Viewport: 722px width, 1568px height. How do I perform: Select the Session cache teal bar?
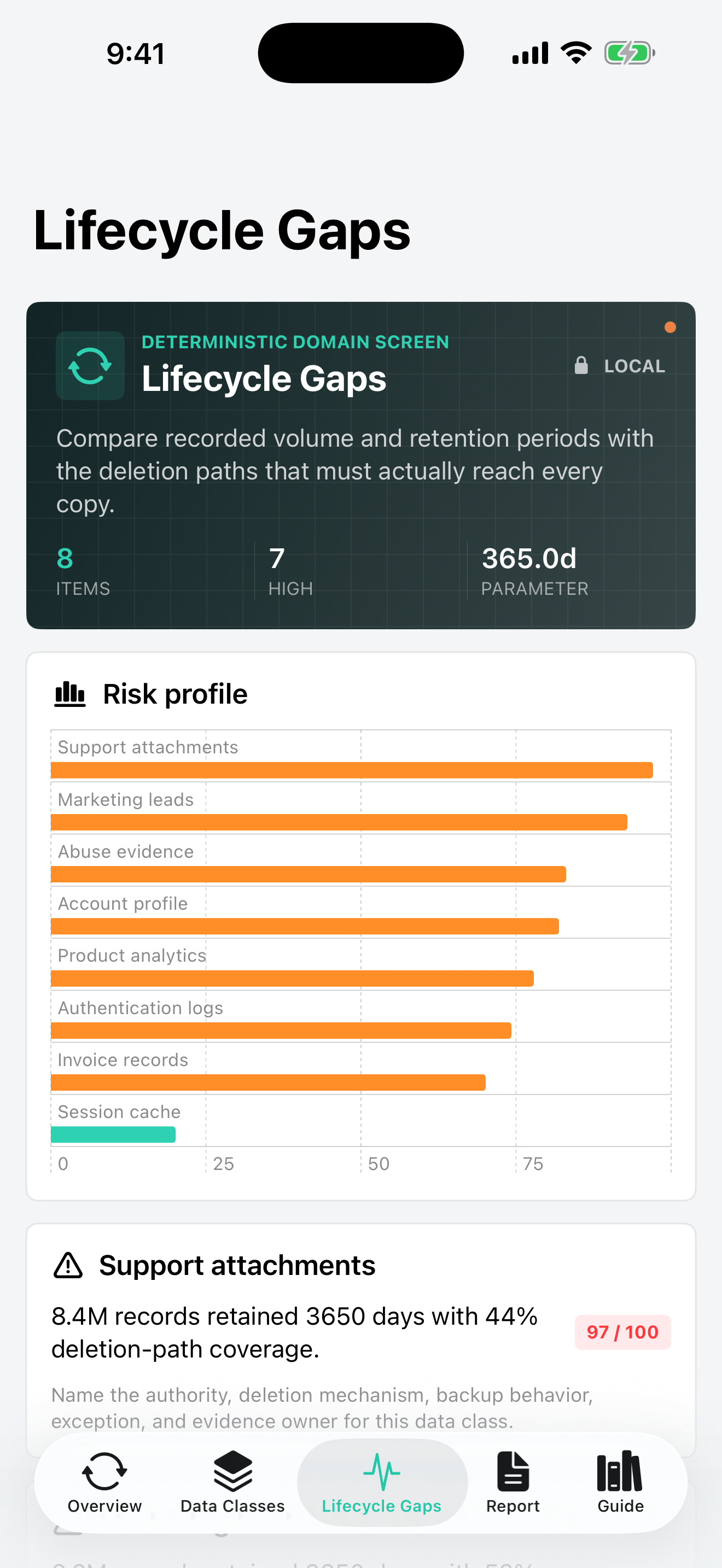(x=113, y=1134)
